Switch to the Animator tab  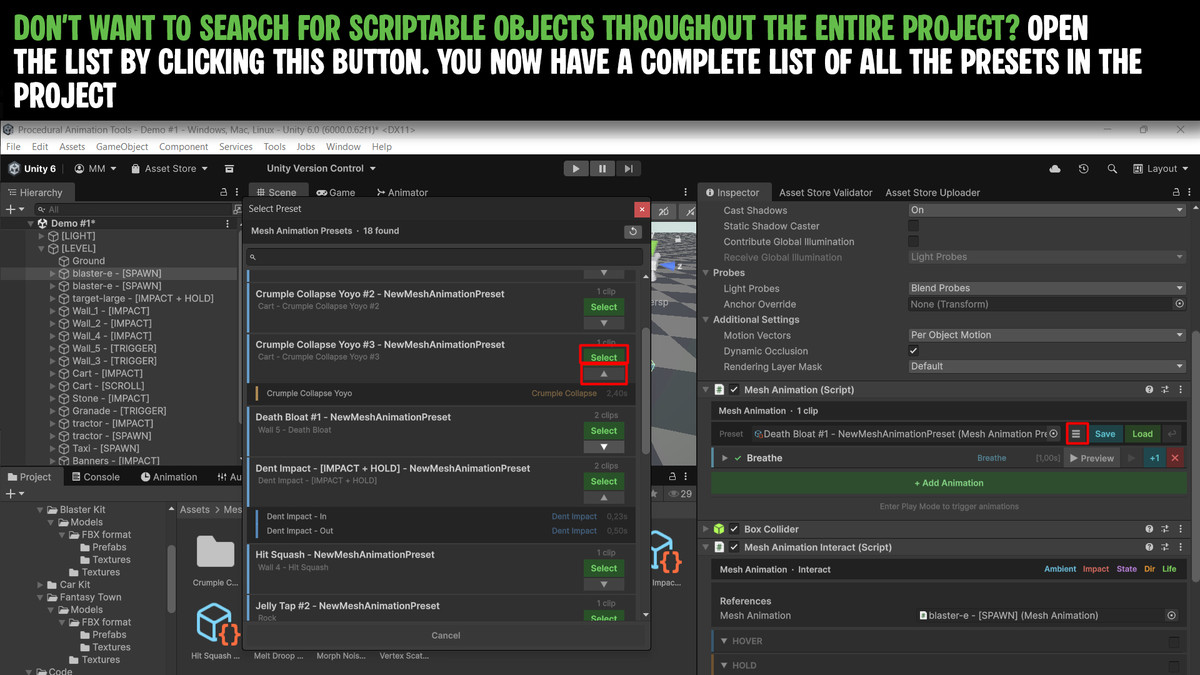[402, 192]
